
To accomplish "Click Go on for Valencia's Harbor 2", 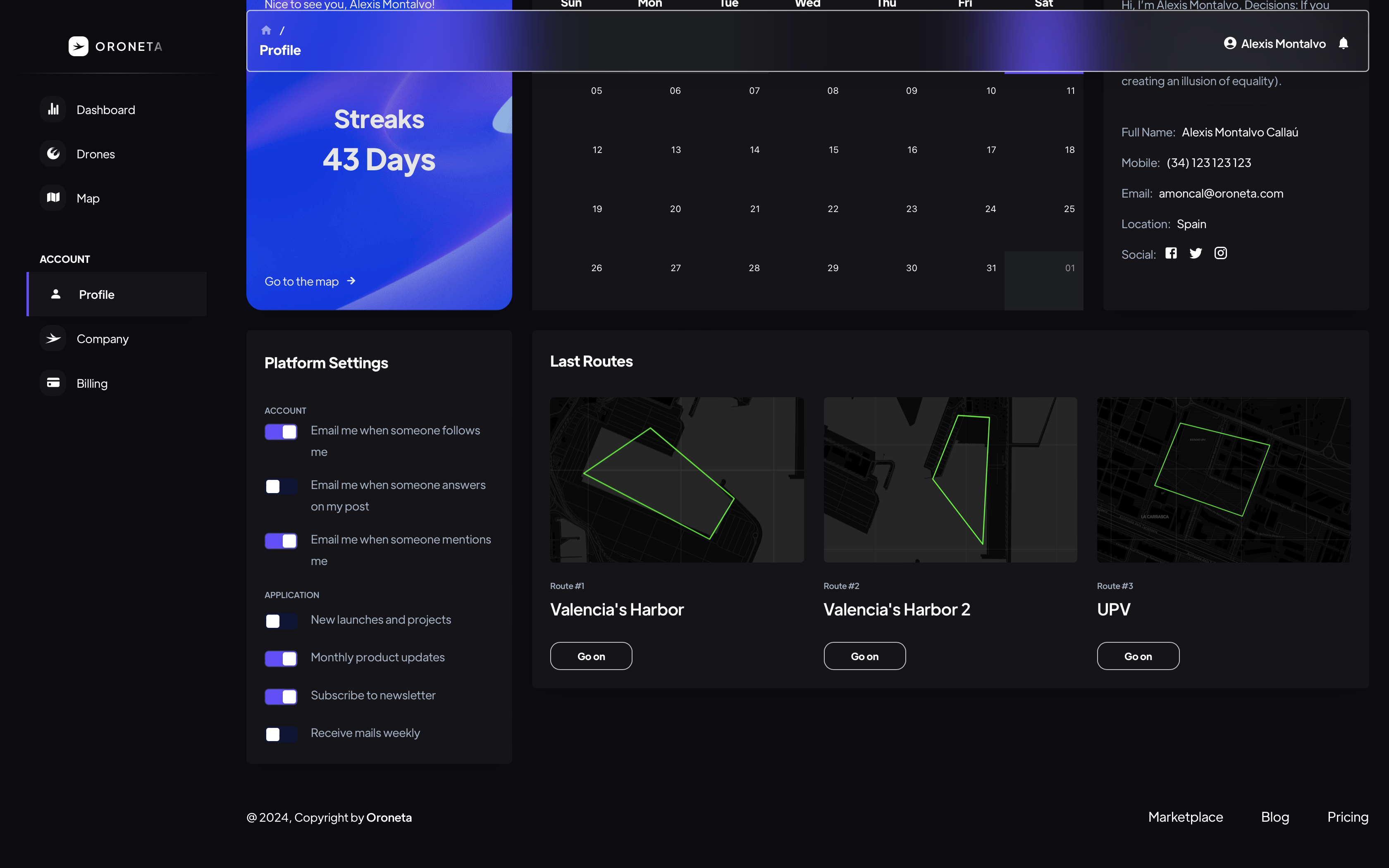I will (x=864, y=656).
